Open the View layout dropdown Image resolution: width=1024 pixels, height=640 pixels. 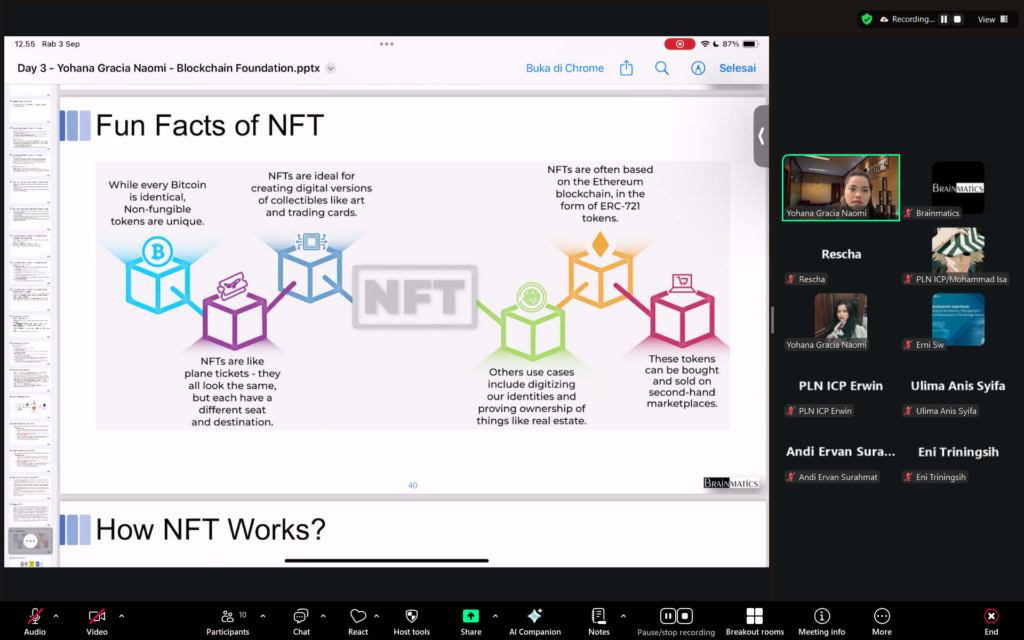992,19
